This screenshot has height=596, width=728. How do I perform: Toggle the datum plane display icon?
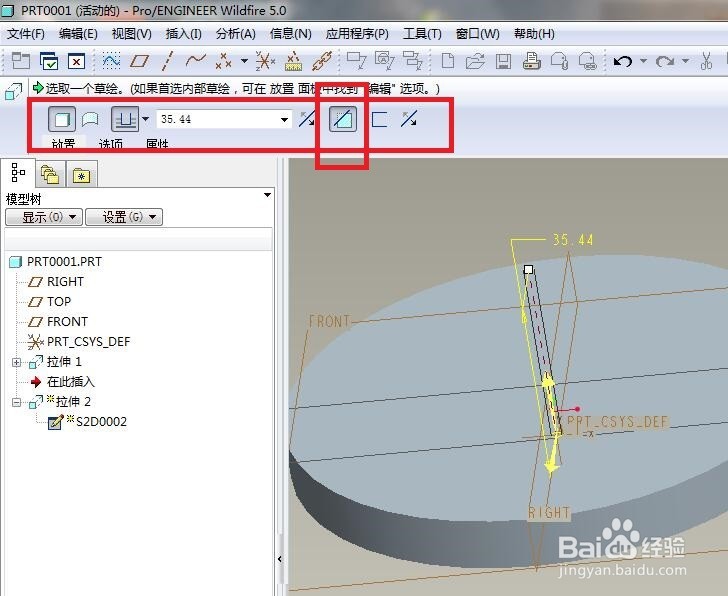[x=139, y=61]
